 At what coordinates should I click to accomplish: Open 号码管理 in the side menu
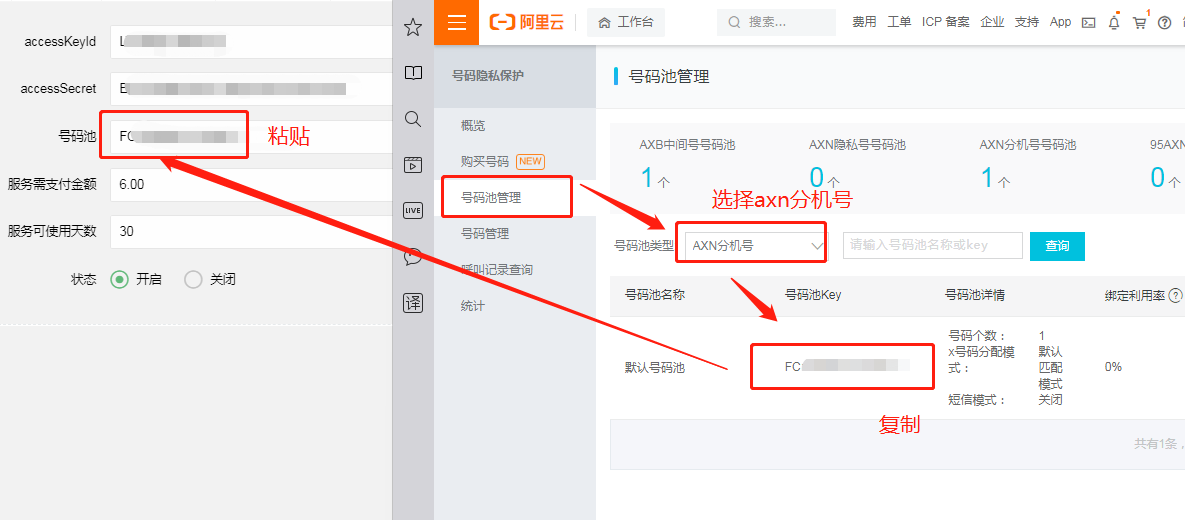tap(484, 234)
